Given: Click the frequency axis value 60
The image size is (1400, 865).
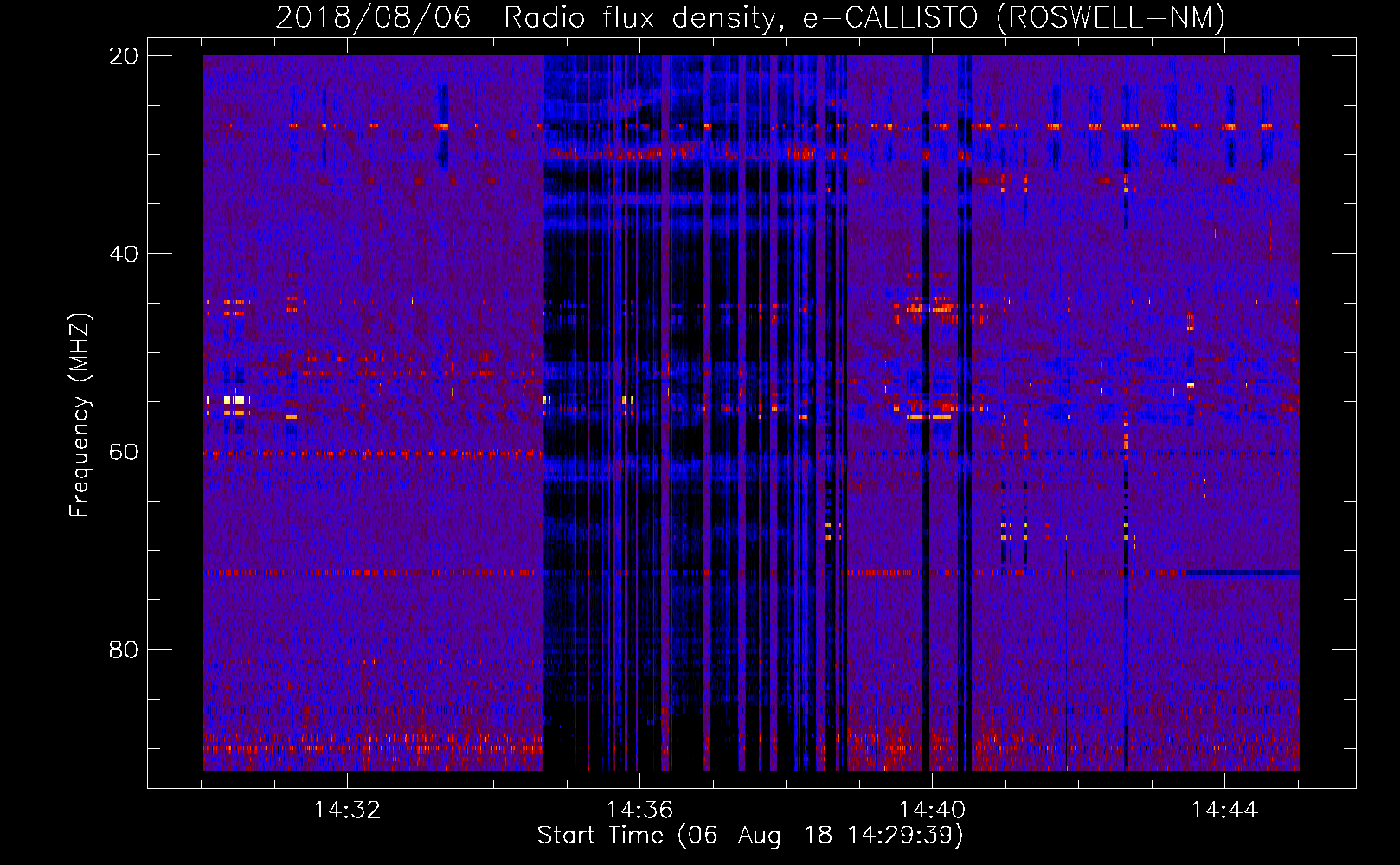Looking at the screenshot, I should click(123, 452).
